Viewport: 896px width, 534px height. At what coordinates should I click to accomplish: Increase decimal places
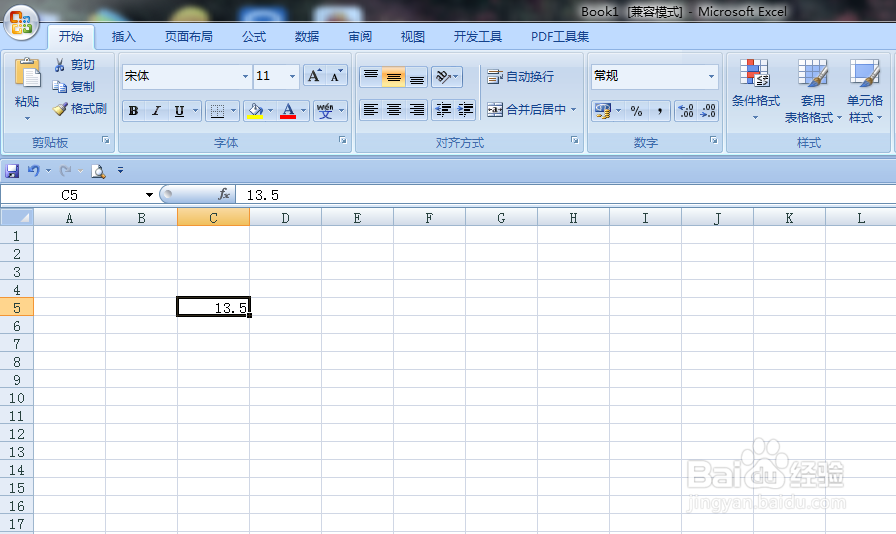click(x=685, y=111)
